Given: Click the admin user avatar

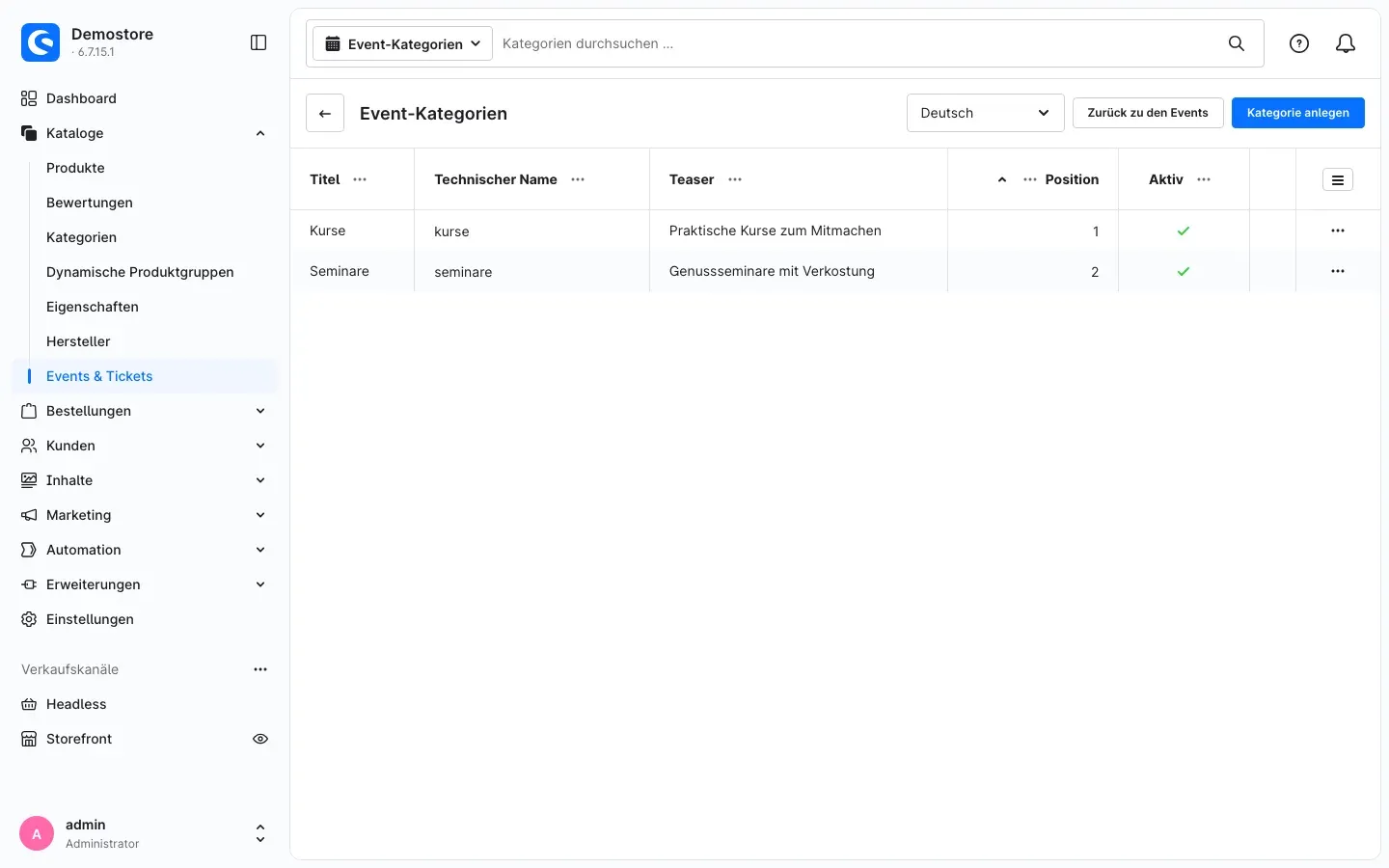Looking at the screenshot, I should click(37, 834).
